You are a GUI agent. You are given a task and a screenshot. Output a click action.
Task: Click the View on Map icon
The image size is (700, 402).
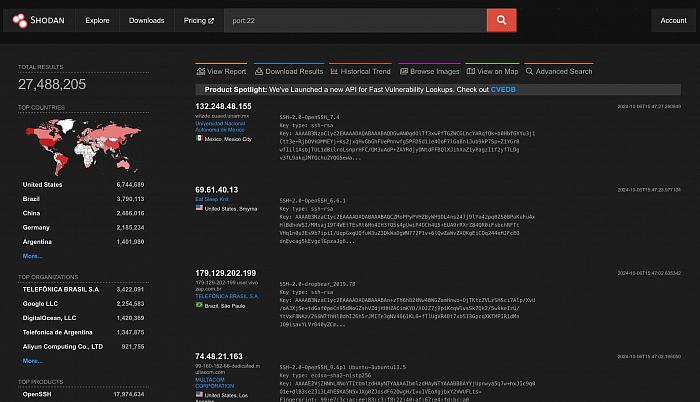pos(471,71)
